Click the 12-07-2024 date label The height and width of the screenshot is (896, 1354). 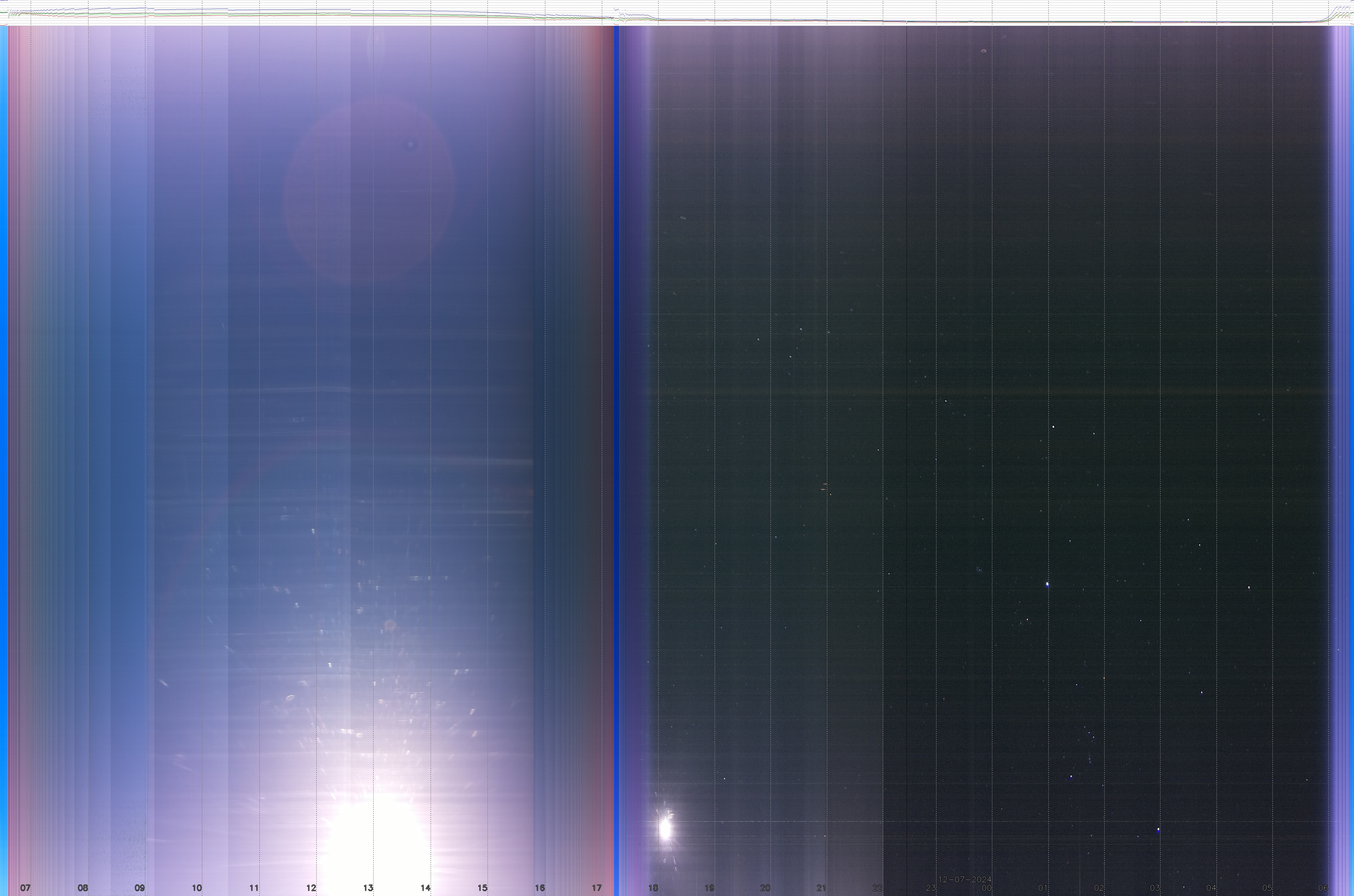965,879
